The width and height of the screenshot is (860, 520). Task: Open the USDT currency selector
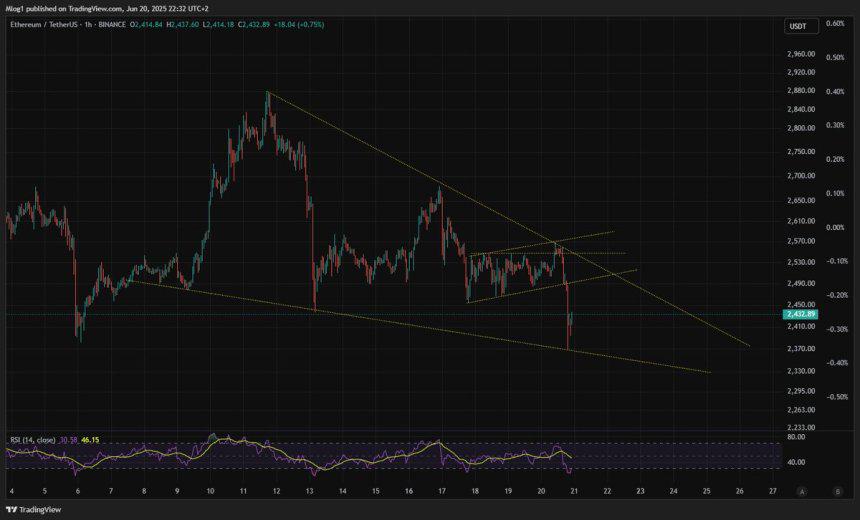pyautogui.click(x=801, y=26)
